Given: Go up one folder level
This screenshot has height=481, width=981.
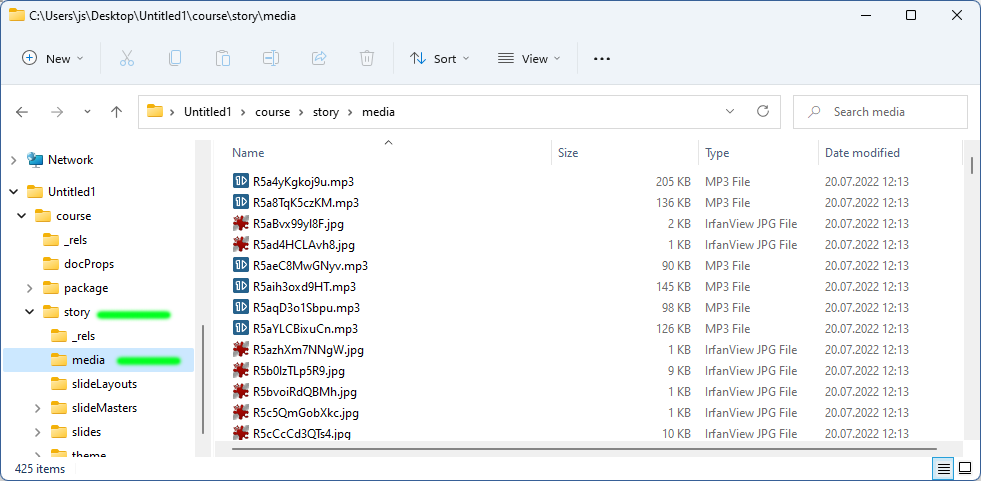Looking at the screenshot, I should click(x=117, y=112).
